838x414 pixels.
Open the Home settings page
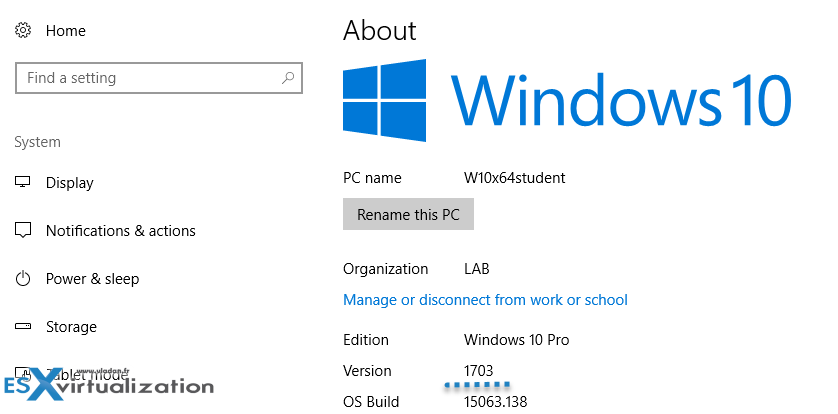tap(66, 31)
